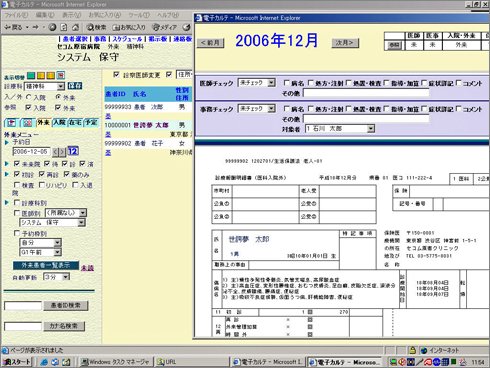Toggle the 診察医師変更 checkbox
The height and width of the screenshot is (368, 490).
pos(116,74)
